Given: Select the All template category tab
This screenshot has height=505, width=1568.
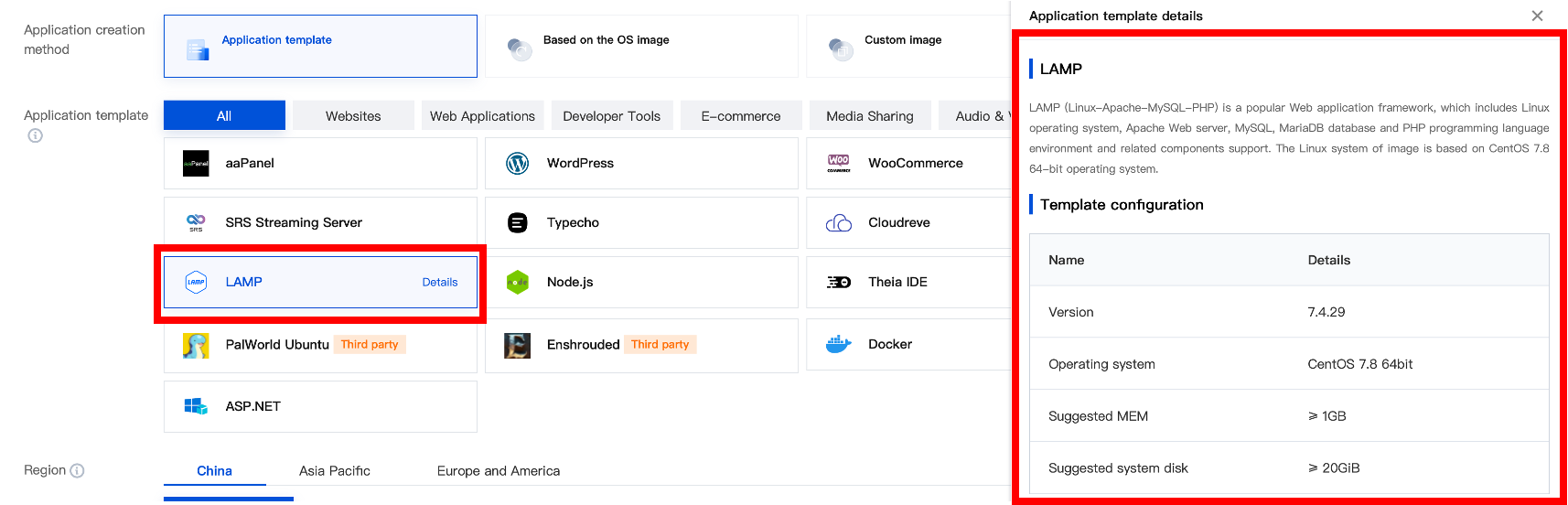Looking at the screenshot, I should pos(224,115).
